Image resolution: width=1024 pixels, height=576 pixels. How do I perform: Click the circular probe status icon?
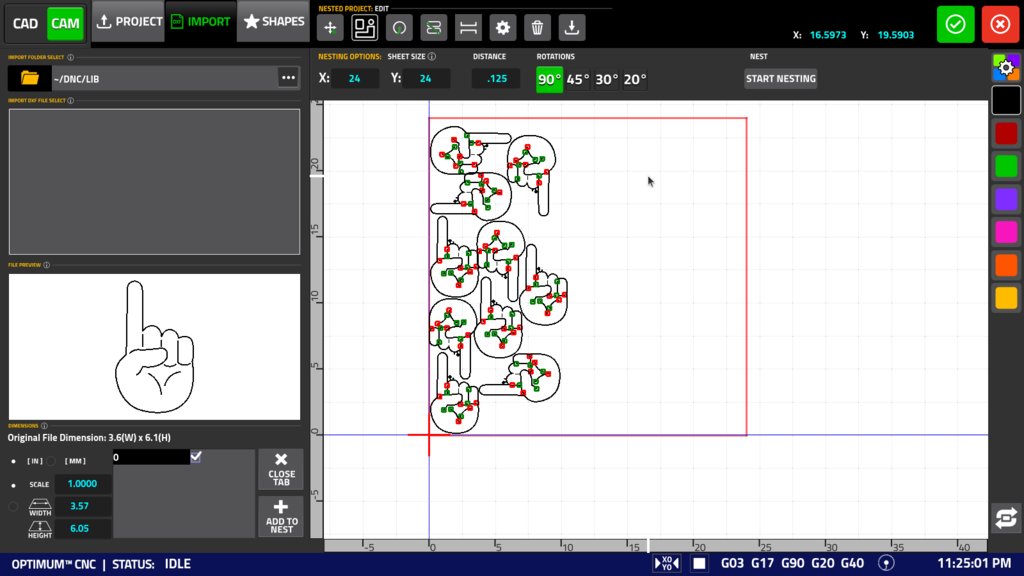click(x=886, y=563)
